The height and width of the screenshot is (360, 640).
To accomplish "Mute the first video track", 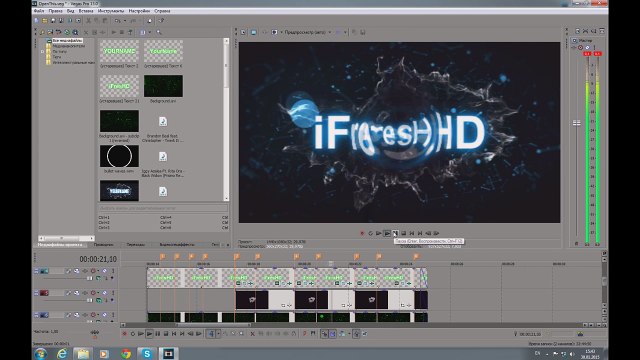I will point(104,271).
